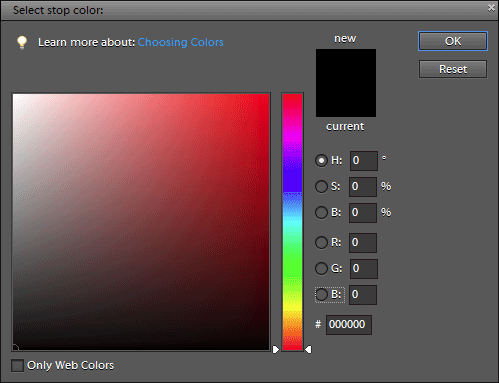Viewport: 499px width, 383px height.
Task: Click the right hue slider arrow handle
Action: tap(308, 349)
